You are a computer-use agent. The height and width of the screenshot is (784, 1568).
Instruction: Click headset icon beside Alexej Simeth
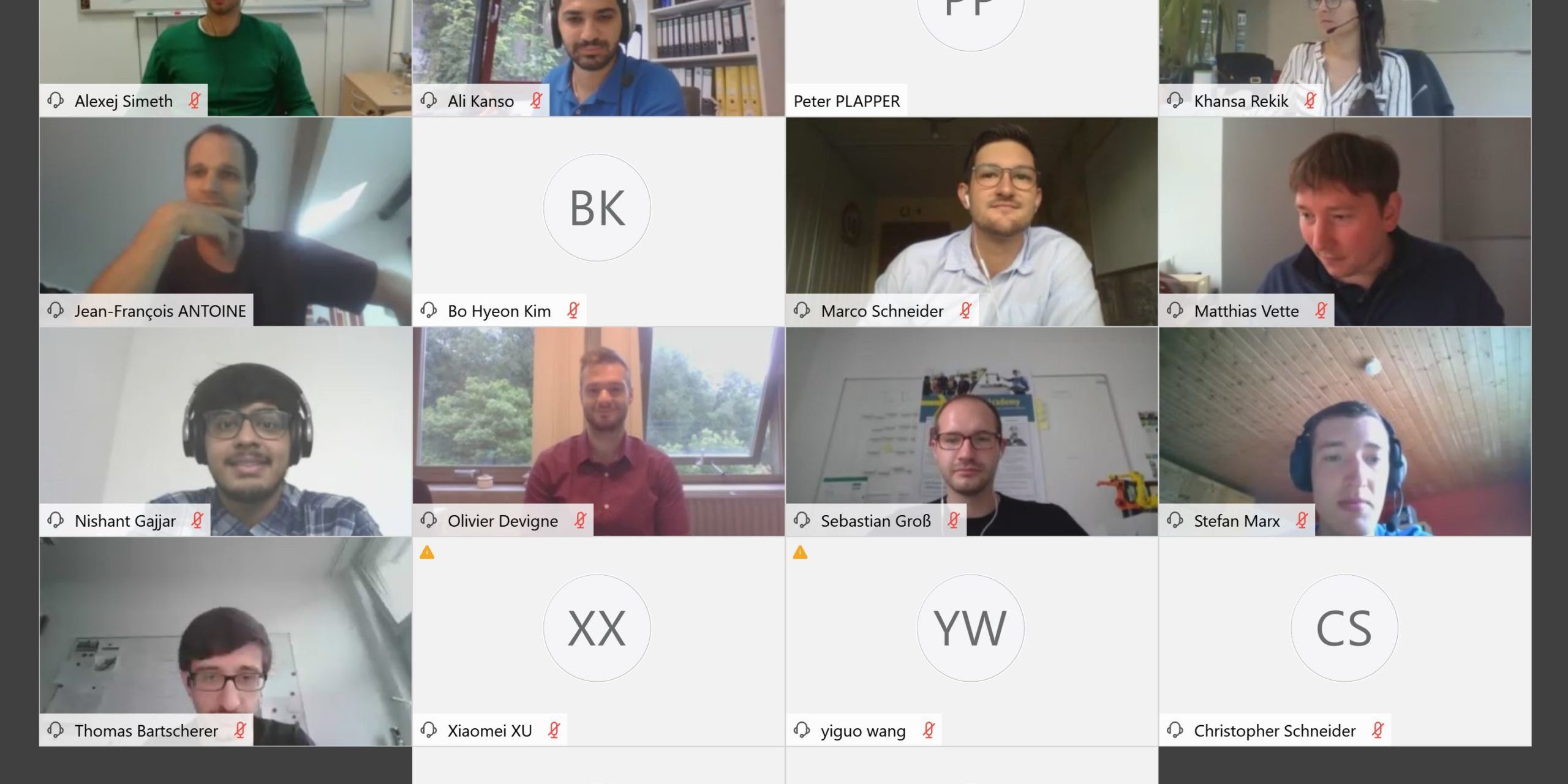coord(56,100)
